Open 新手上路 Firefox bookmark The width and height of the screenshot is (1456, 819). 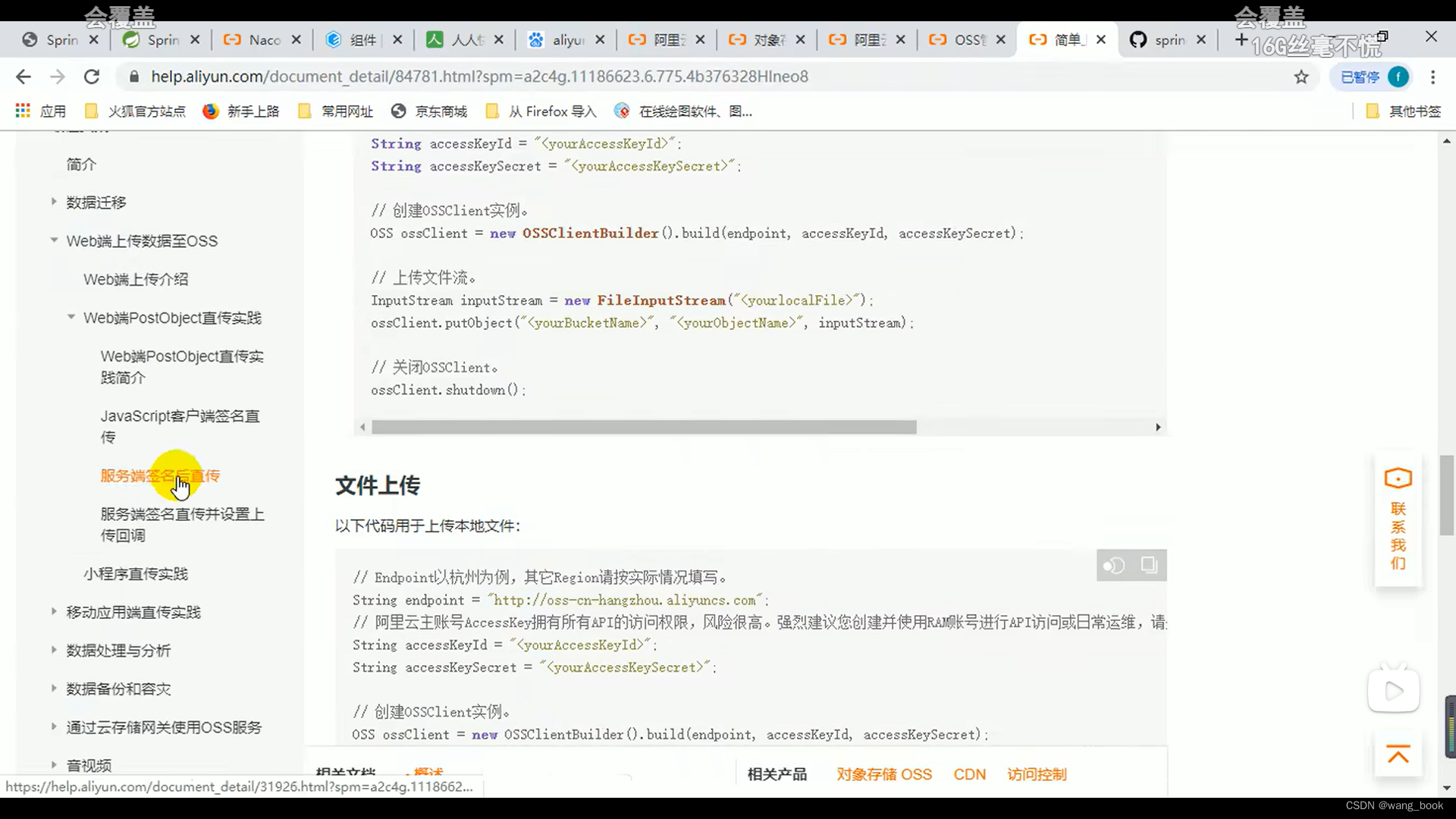(x=241, y=111)
